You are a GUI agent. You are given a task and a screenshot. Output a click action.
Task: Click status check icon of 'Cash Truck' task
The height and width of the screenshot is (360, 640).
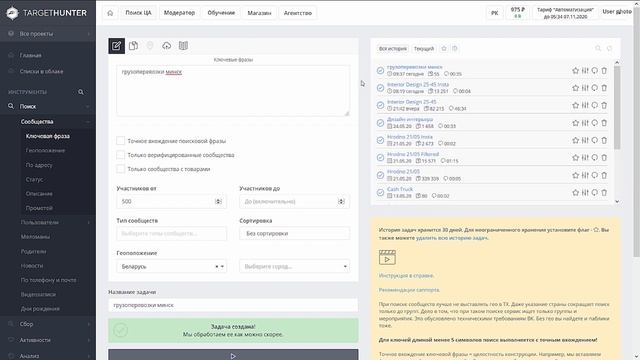[x=380, y=193]
